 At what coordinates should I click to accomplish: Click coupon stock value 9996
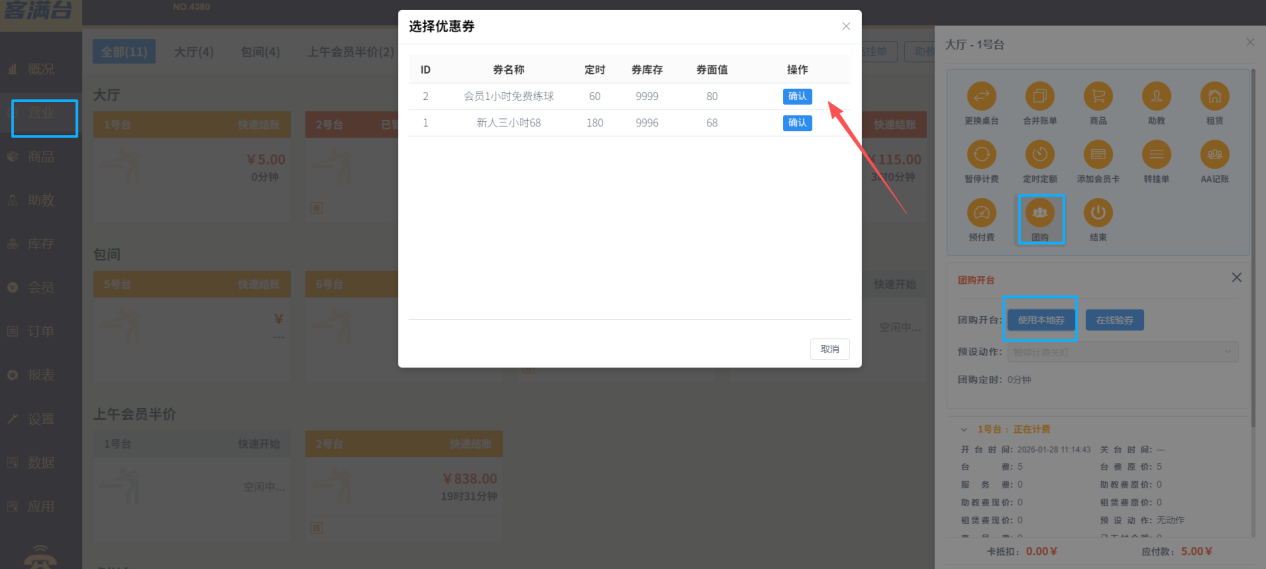point(647,123)
